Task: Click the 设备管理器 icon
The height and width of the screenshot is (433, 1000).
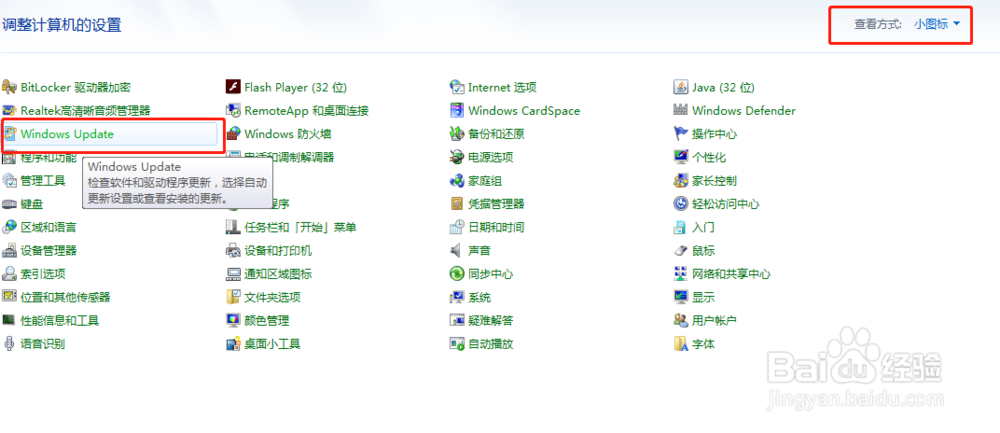Action: tap(10, 251)
